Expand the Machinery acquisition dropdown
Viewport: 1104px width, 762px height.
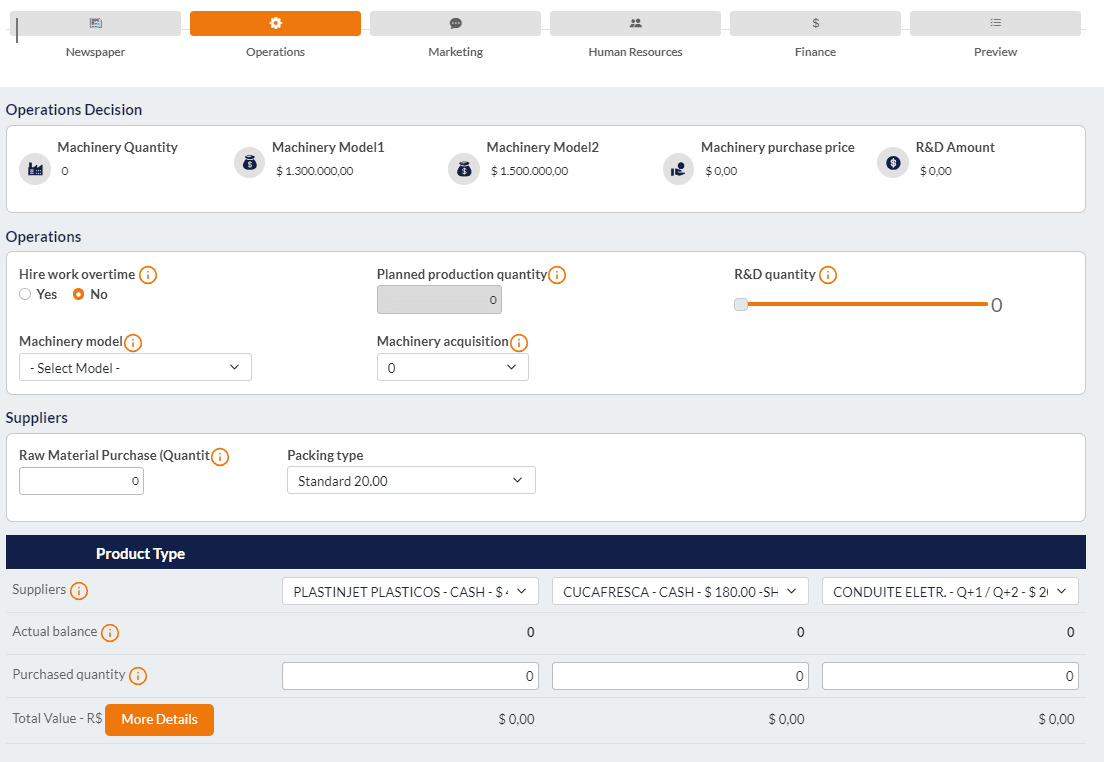click(452, 368)
